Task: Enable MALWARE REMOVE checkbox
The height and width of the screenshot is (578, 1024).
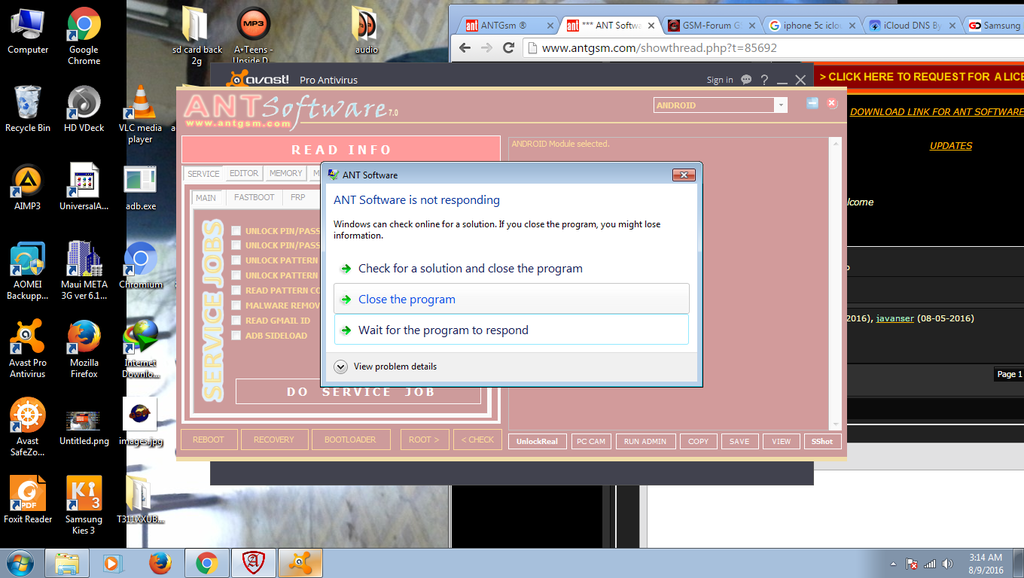Action: [x=236, y=305]
